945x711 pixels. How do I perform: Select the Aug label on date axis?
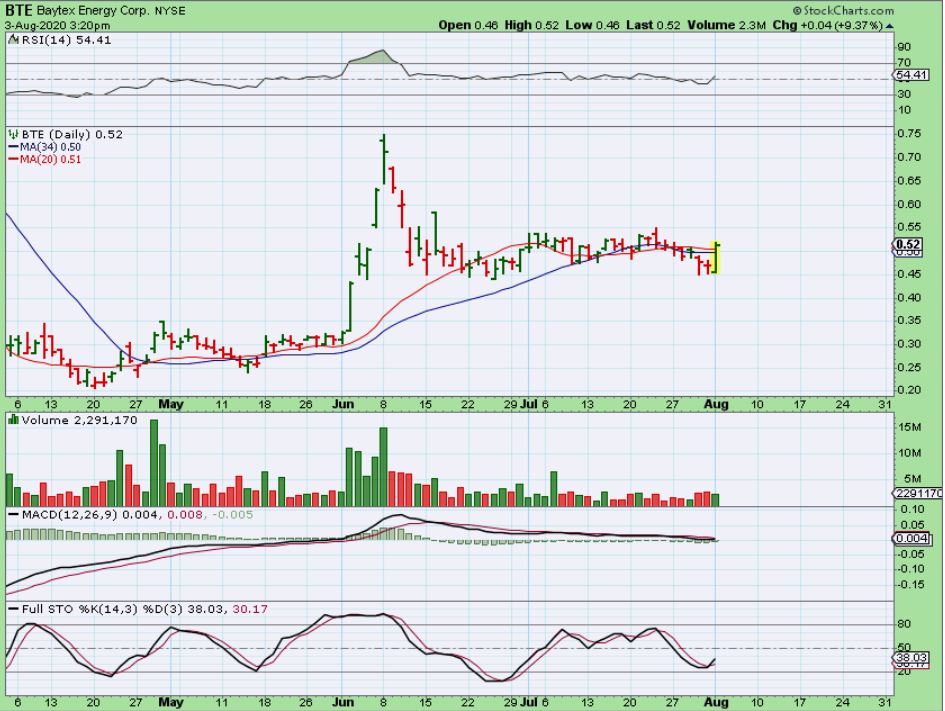(x=714, y=404)
